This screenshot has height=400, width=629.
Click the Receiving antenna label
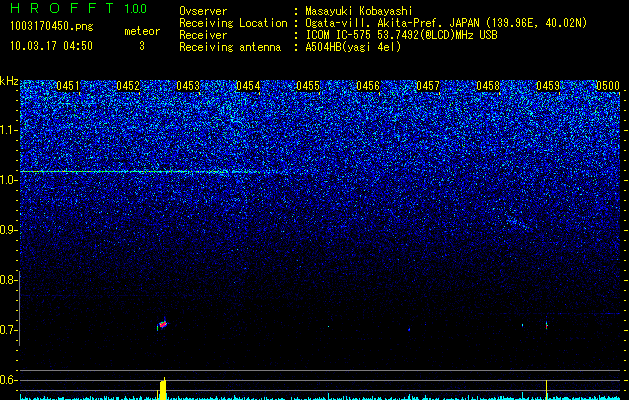click(x=230, y=47)
